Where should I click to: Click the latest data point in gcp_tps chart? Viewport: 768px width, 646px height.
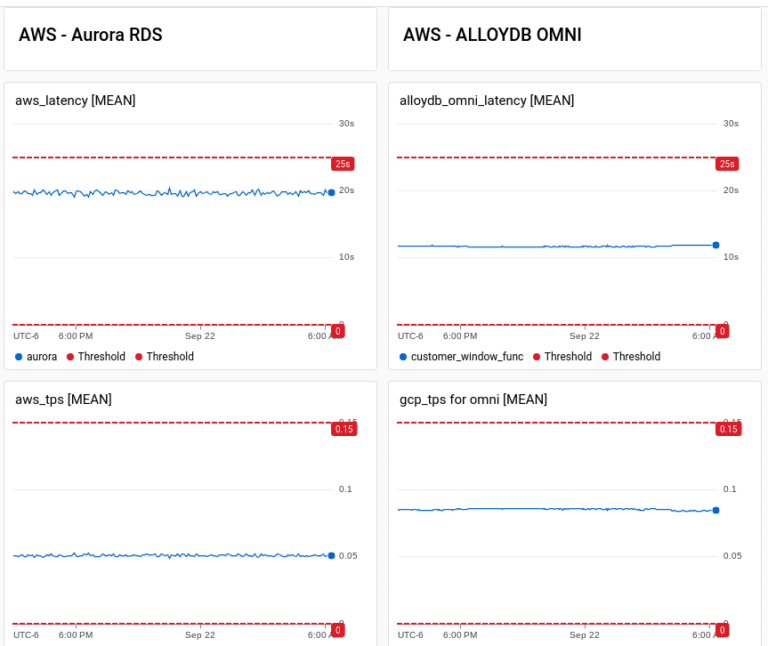[x=716, y=510]
